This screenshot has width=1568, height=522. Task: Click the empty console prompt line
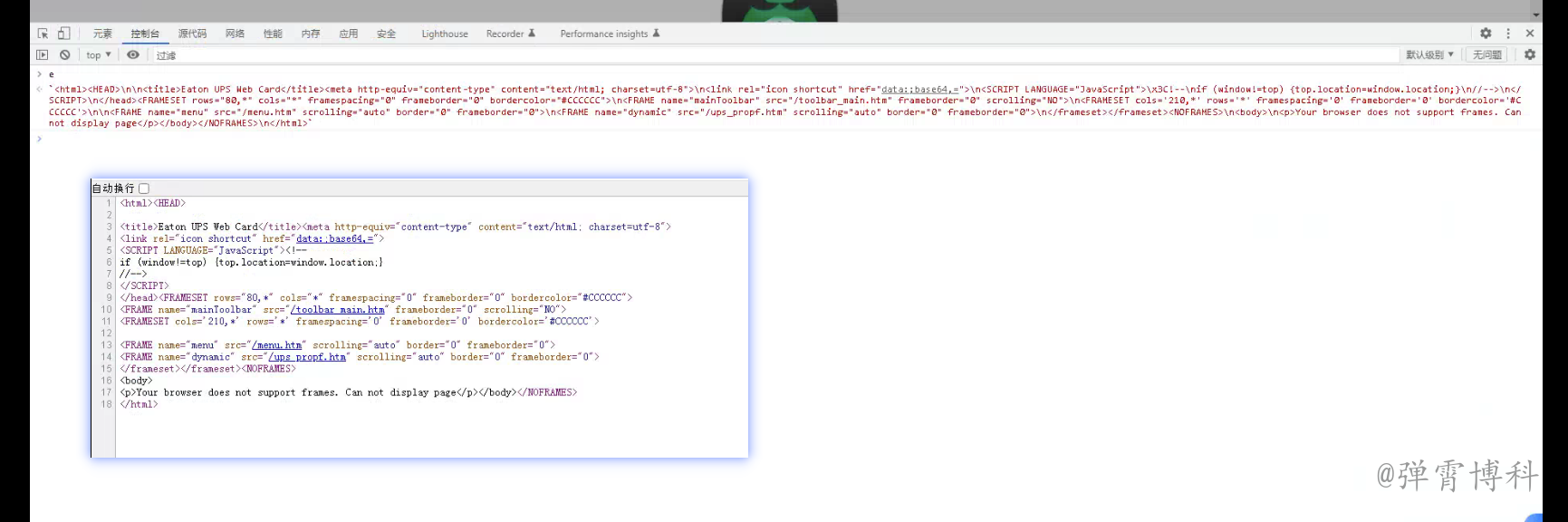coord(786,139)
